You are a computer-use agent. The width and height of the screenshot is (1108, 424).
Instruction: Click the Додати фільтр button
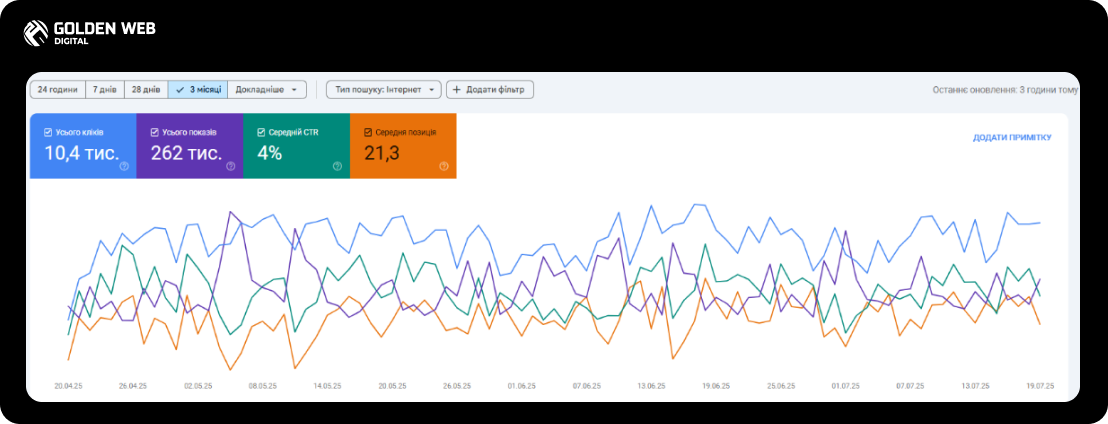click(490, 90)
